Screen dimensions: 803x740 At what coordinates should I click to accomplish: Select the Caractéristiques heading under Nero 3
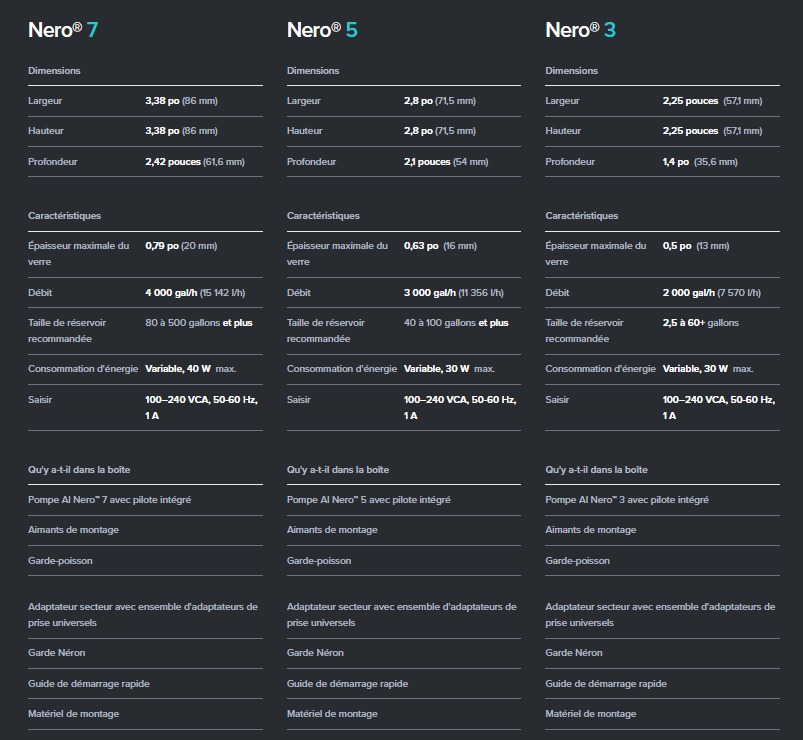point(582,216)
